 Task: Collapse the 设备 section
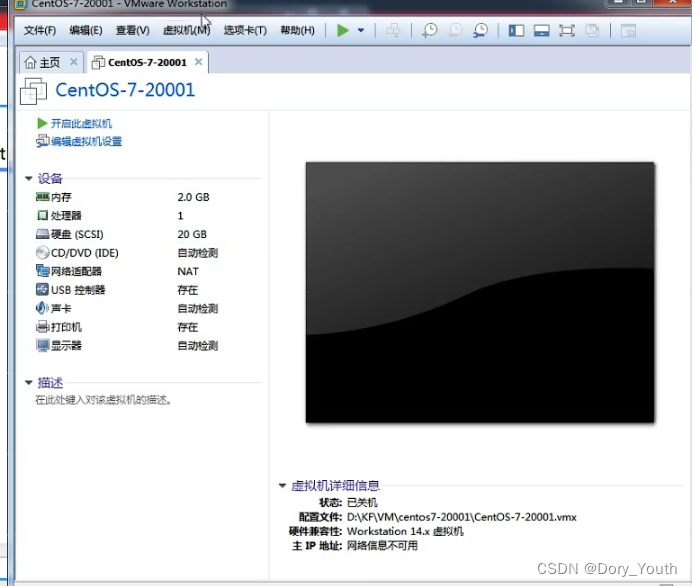coord(29,178)
